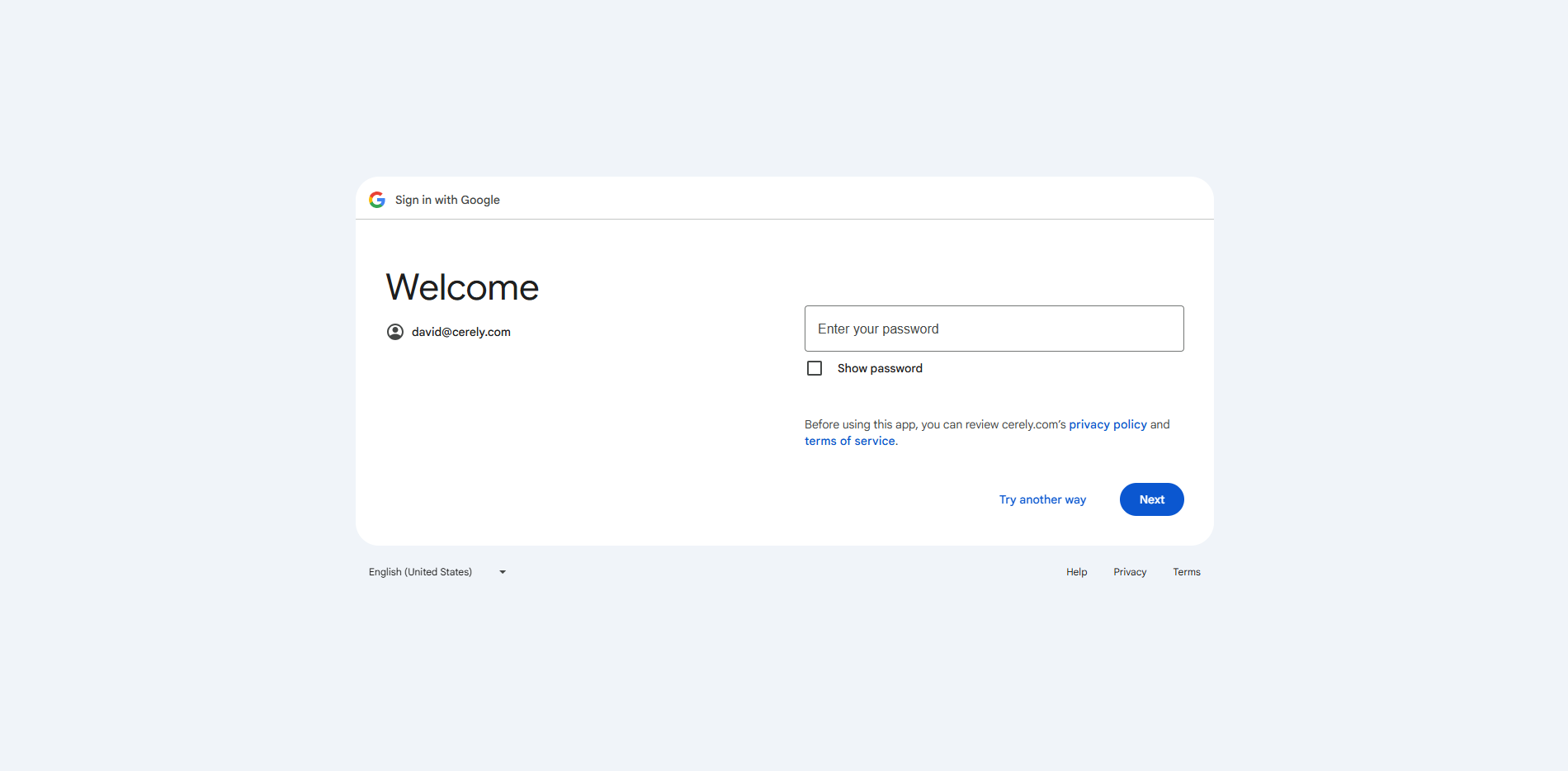This screenshot has width=1568, height=771.
Task: Click the david@cerely.com account email
Action: tap(461, 332)
